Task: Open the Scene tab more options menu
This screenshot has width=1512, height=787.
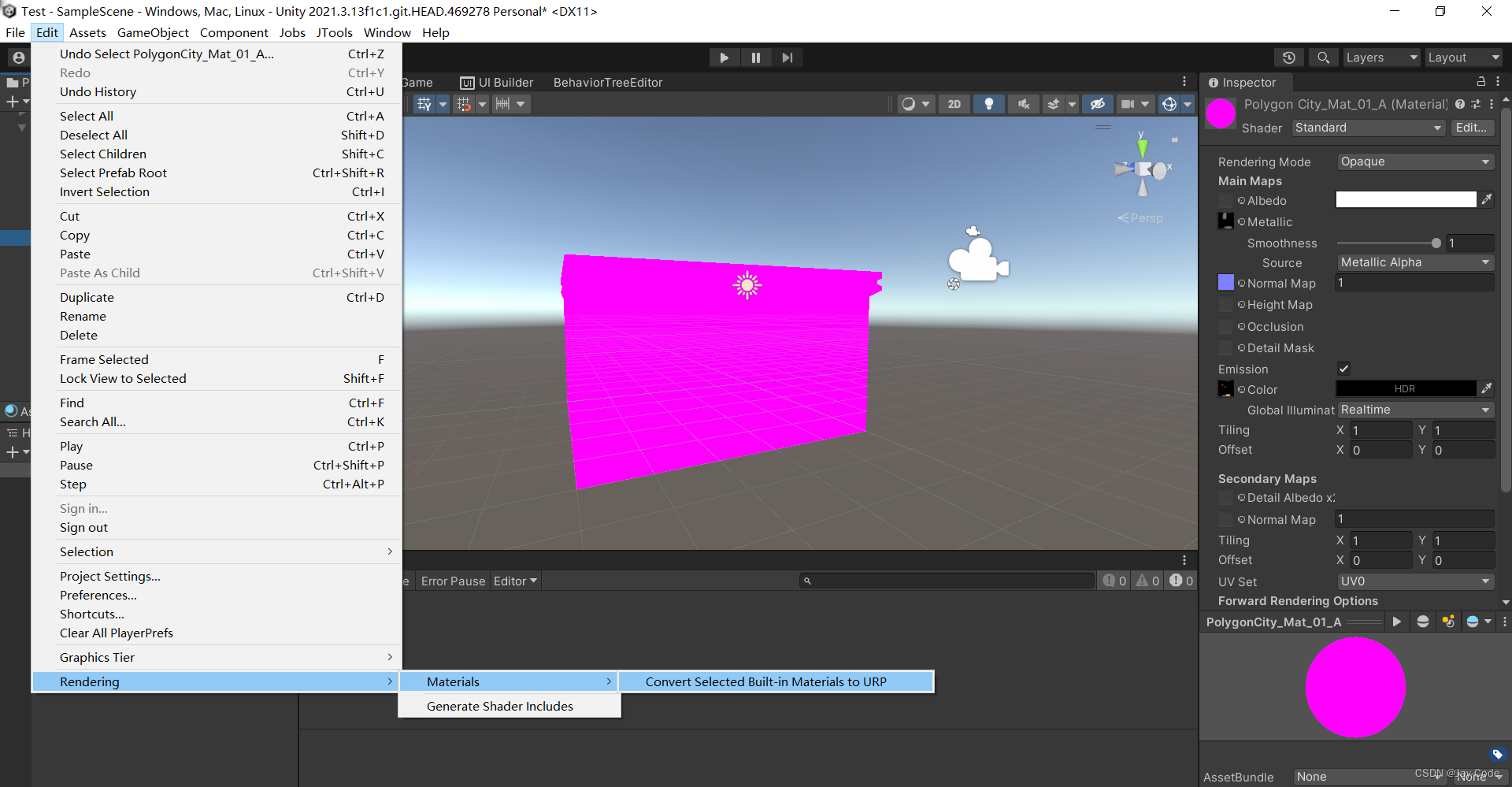Action: [x=1184, y=82]
